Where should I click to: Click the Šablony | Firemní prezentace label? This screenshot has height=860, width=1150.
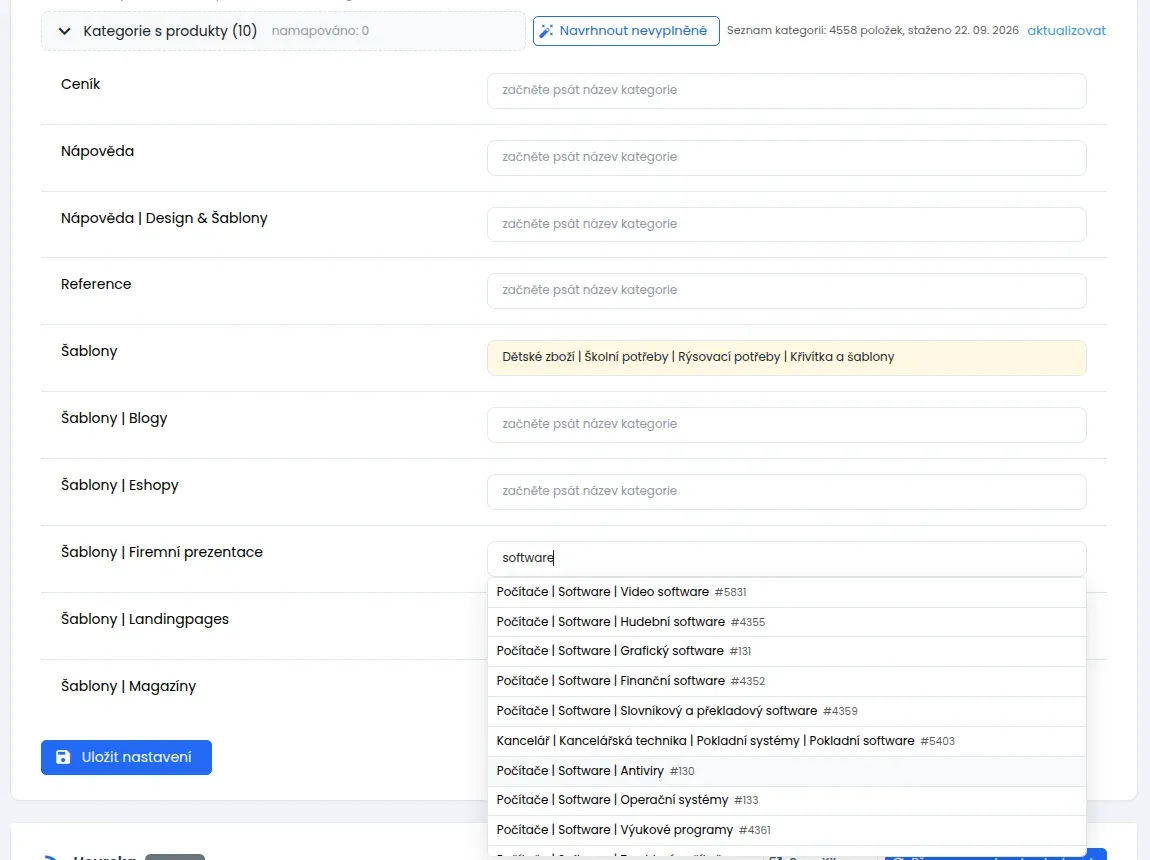pos(161,552)
